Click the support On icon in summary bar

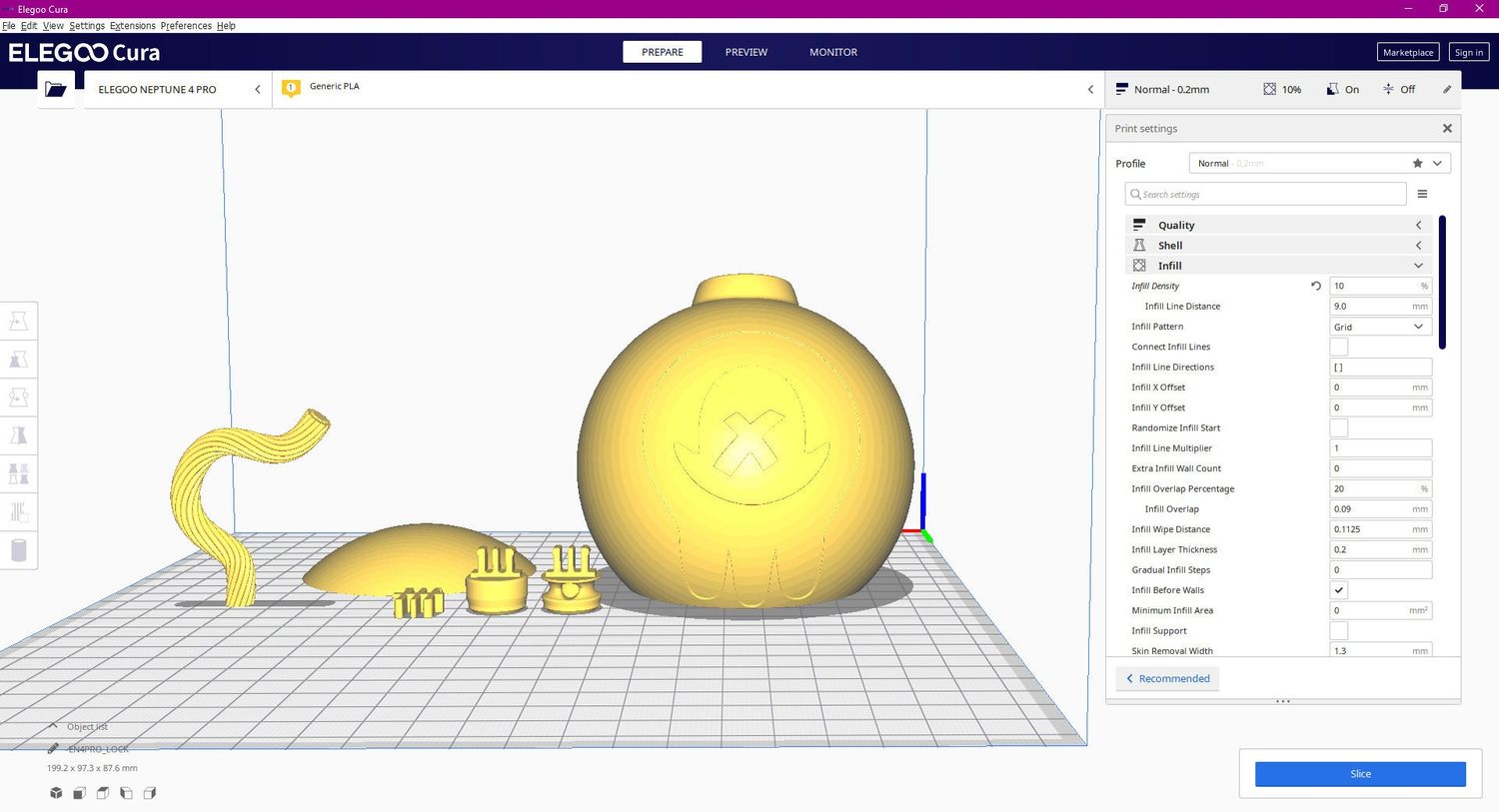[x=1332, y=89]
